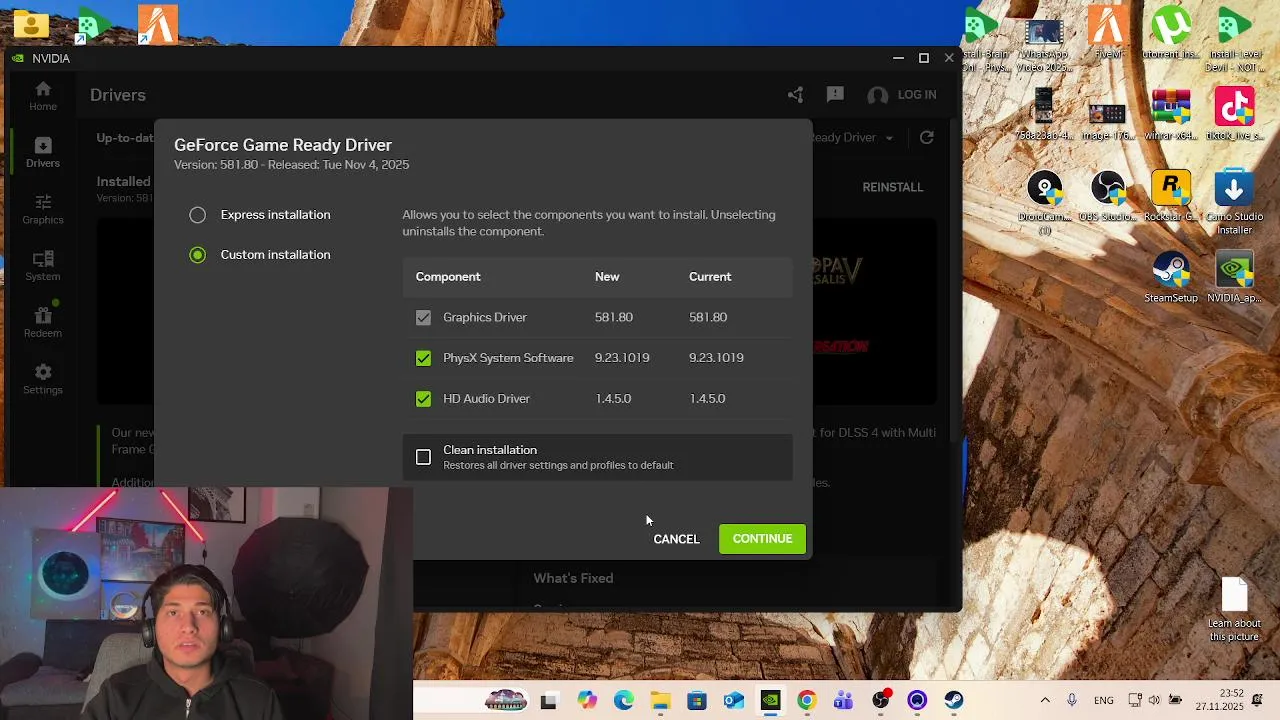Open Google Chrome from taskbar
1280x720 pixels.
pyautogui.click(x=806, y=701)
